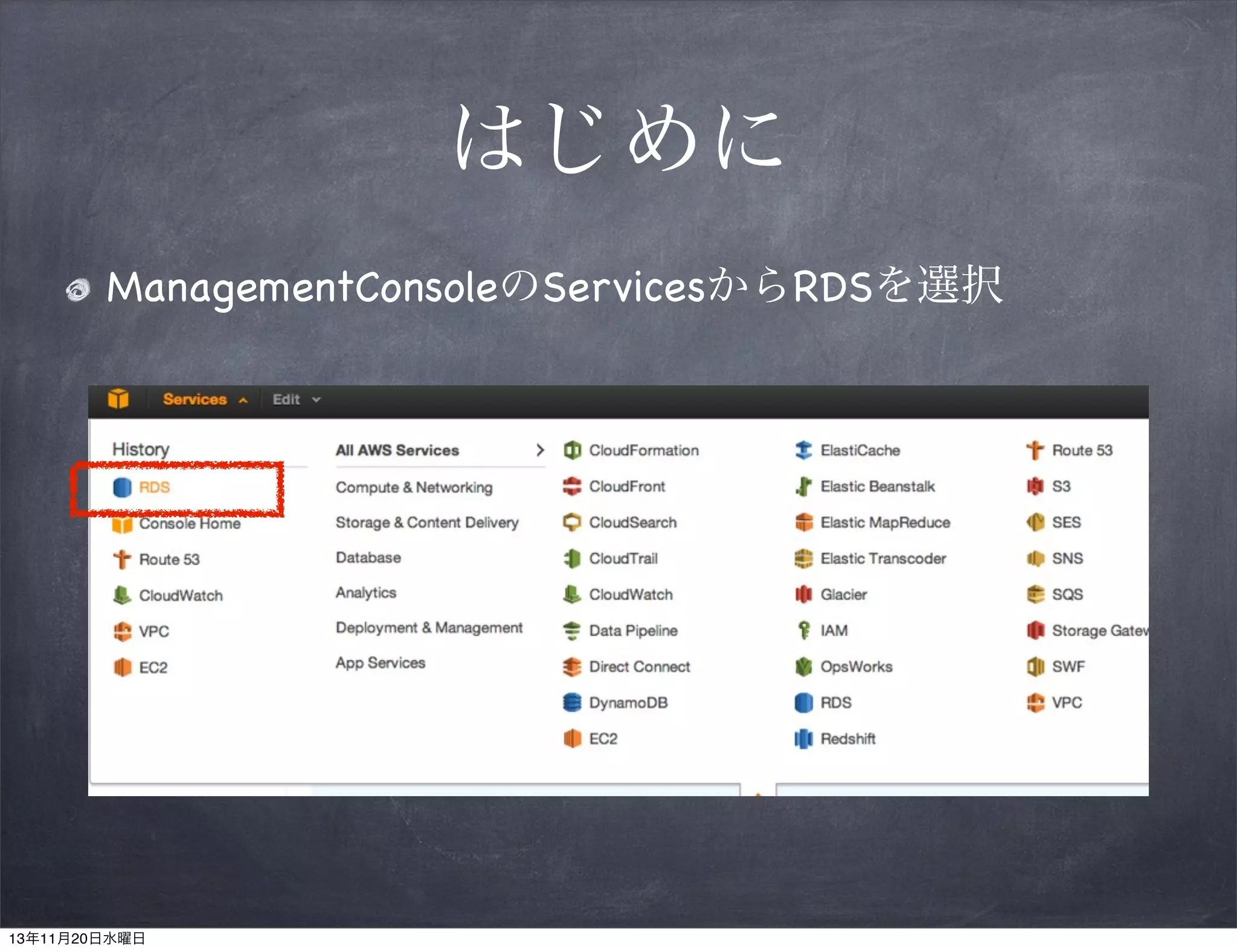The width and height of the screenshot is (1237, 952).
Task: Click the AWS cube logo icon
Action: [118, 399]
